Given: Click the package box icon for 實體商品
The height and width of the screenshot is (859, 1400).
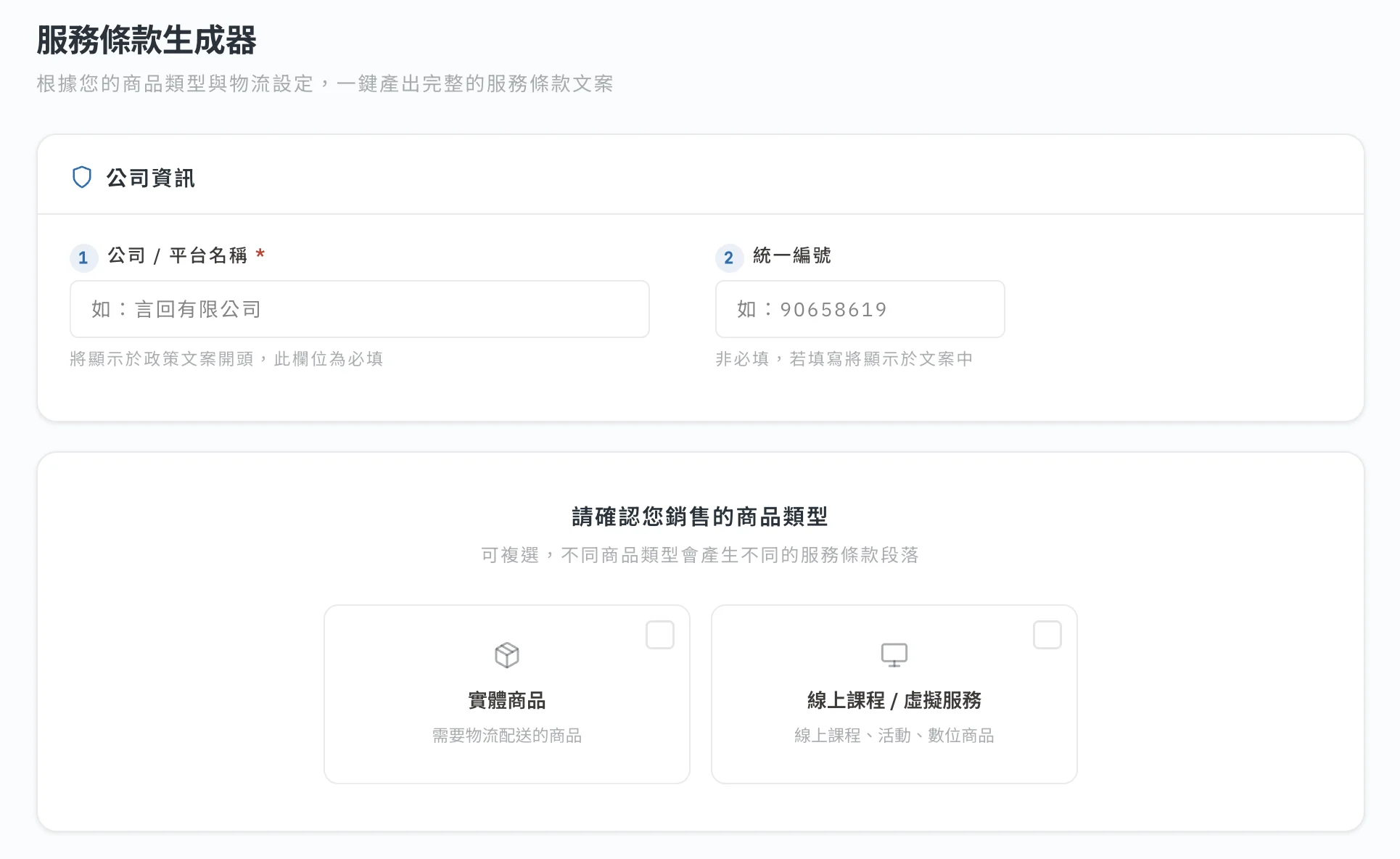Looking at the screenshot, I should click(506, 655).
